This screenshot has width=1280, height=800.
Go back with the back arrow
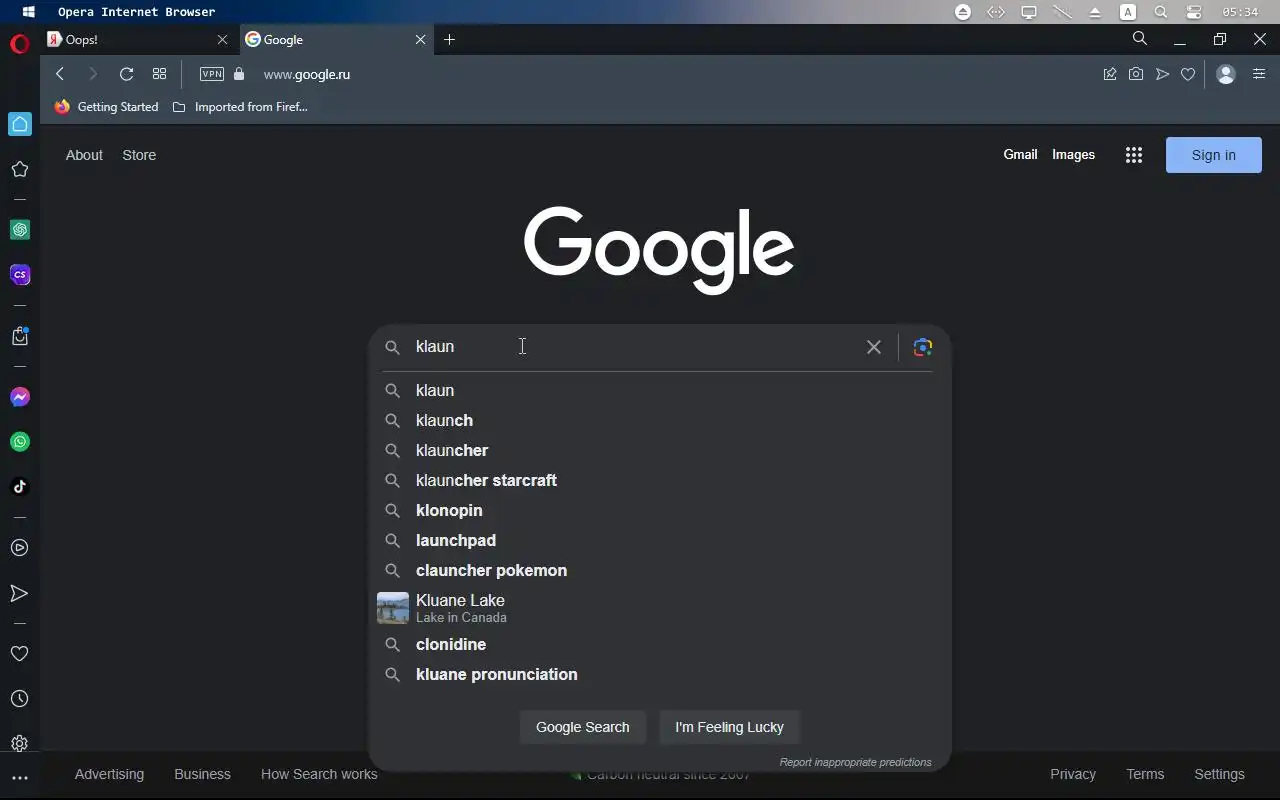click(60, 74)
